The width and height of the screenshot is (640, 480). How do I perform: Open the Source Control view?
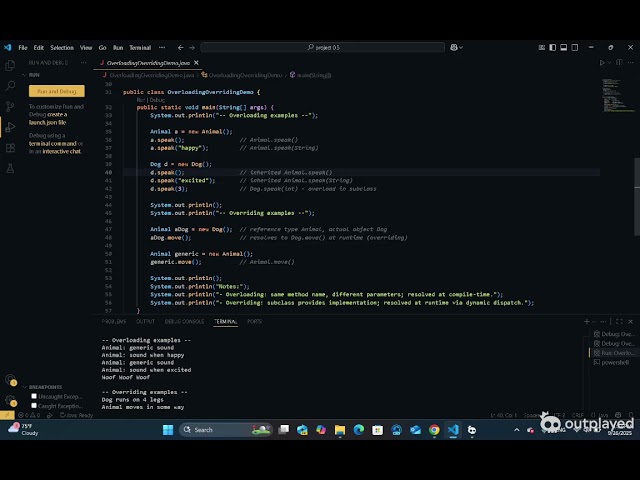(x=10, y=107)
